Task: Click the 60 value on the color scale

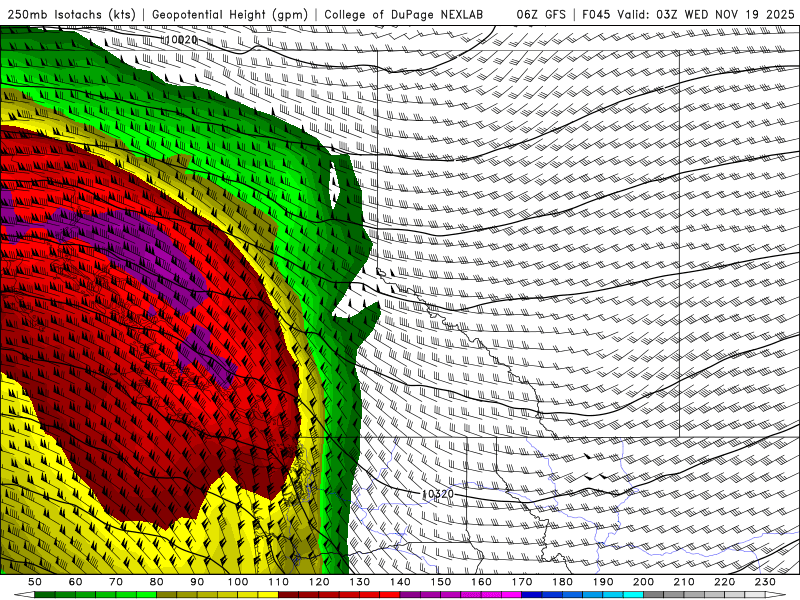Action: coord(75,582)
